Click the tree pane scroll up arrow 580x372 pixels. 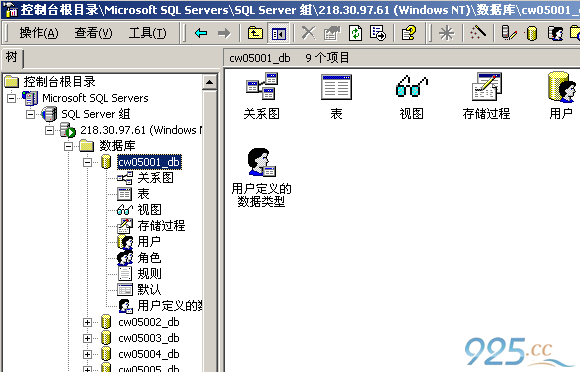[210, 82]
